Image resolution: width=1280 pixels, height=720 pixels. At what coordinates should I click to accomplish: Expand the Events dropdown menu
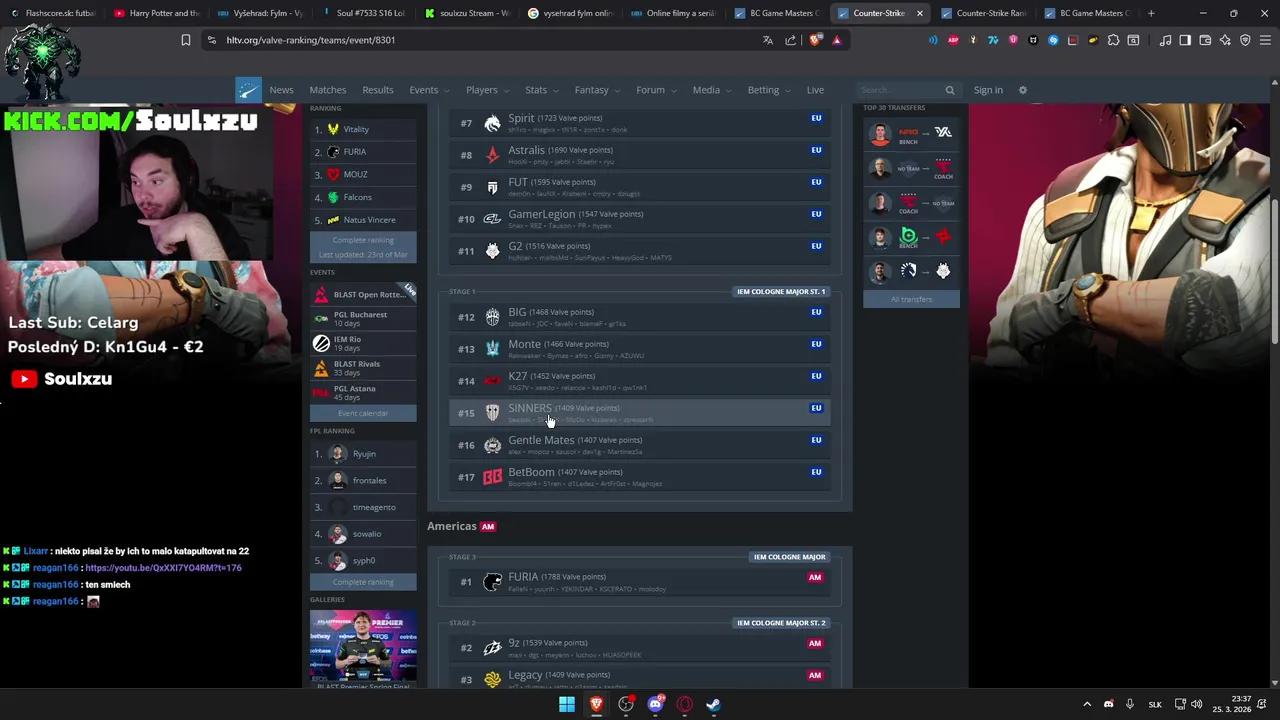[x=431, y=90]
